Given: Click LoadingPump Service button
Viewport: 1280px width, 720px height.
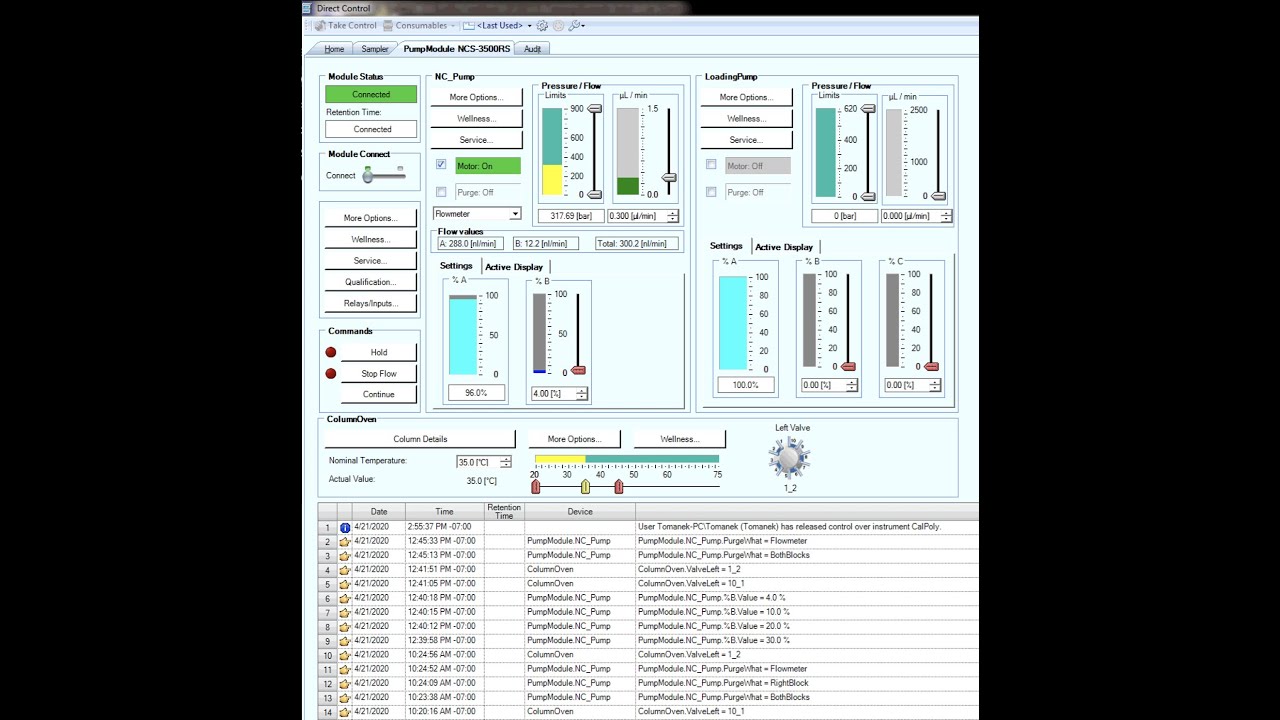Looking at the screenshot, I should (746, 140).
